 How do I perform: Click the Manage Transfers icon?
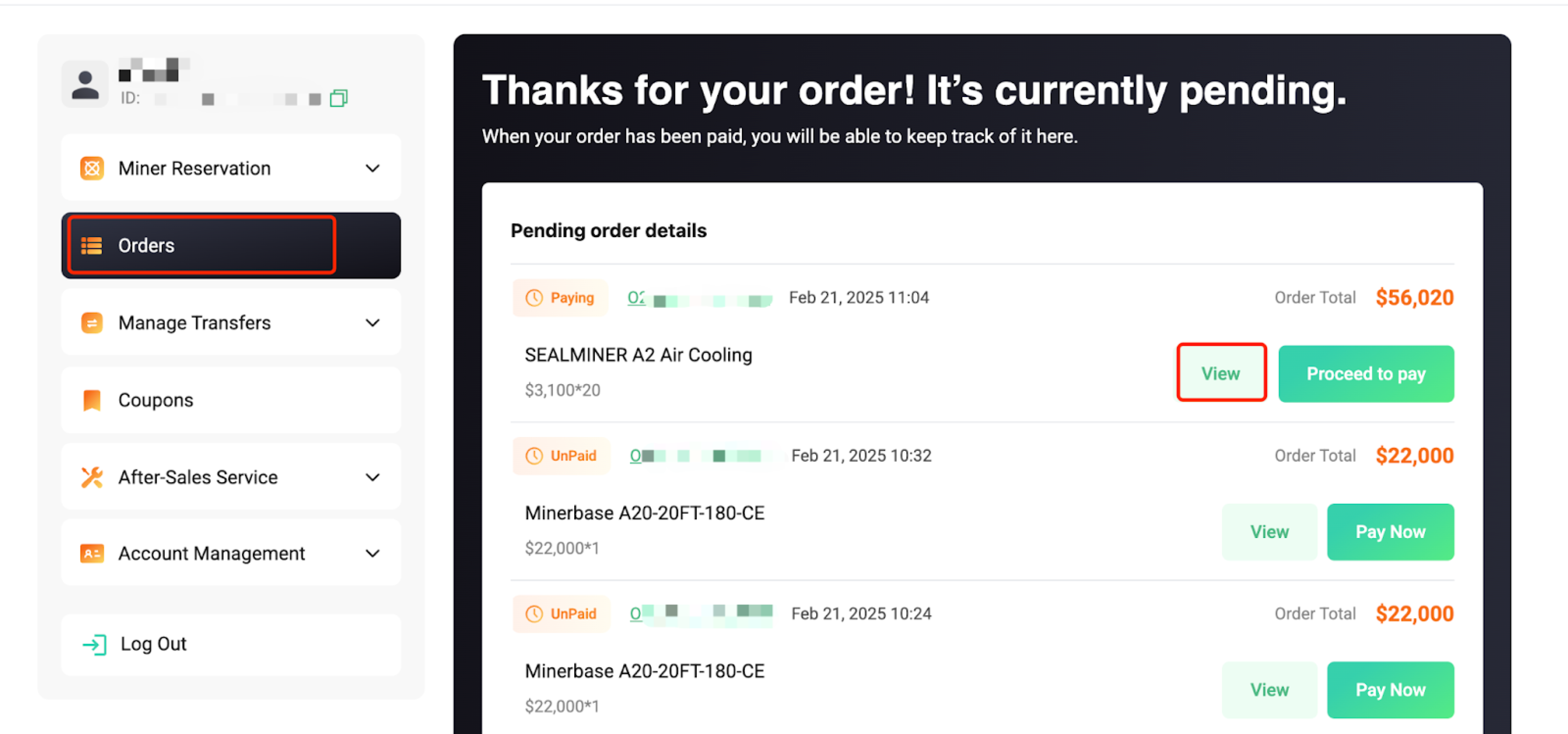pyautogui.click(x=92, y=322)
